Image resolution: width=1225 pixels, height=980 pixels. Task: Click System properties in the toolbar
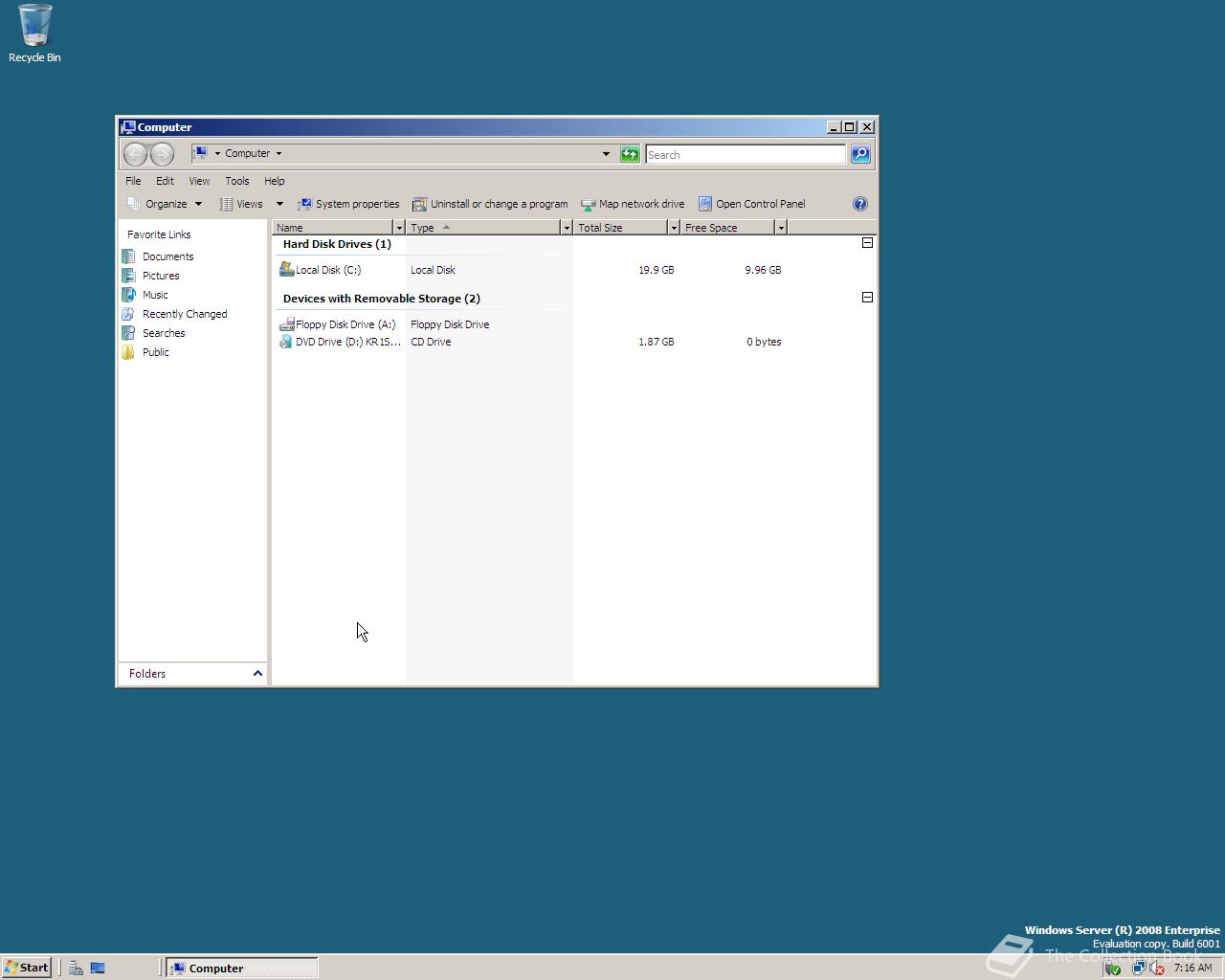coord(348,204)
